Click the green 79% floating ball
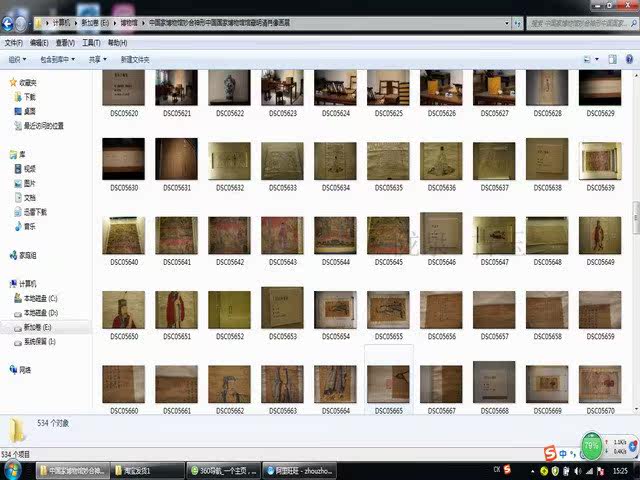640x480 pixels. coord(591,446)
